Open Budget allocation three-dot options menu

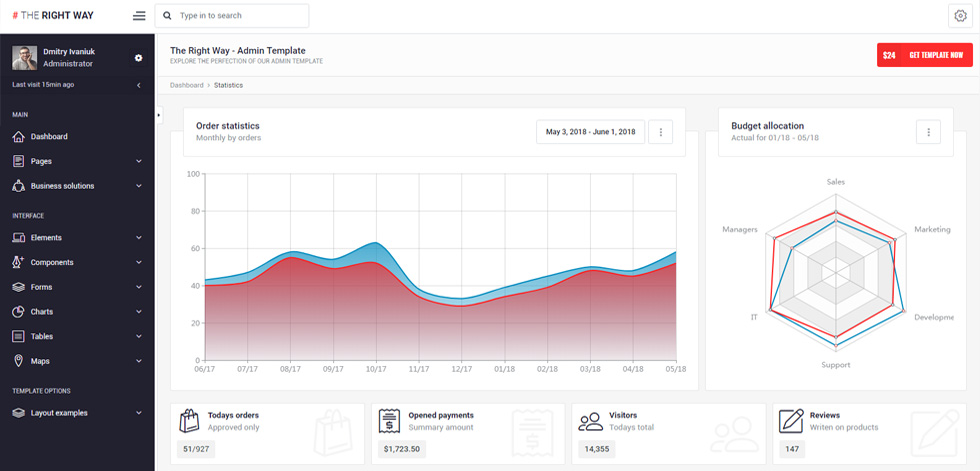(x=928, y=132)
